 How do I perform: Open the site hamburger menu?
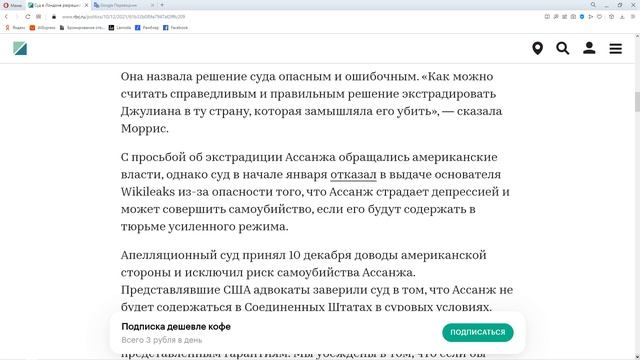(x=616, y=49)
